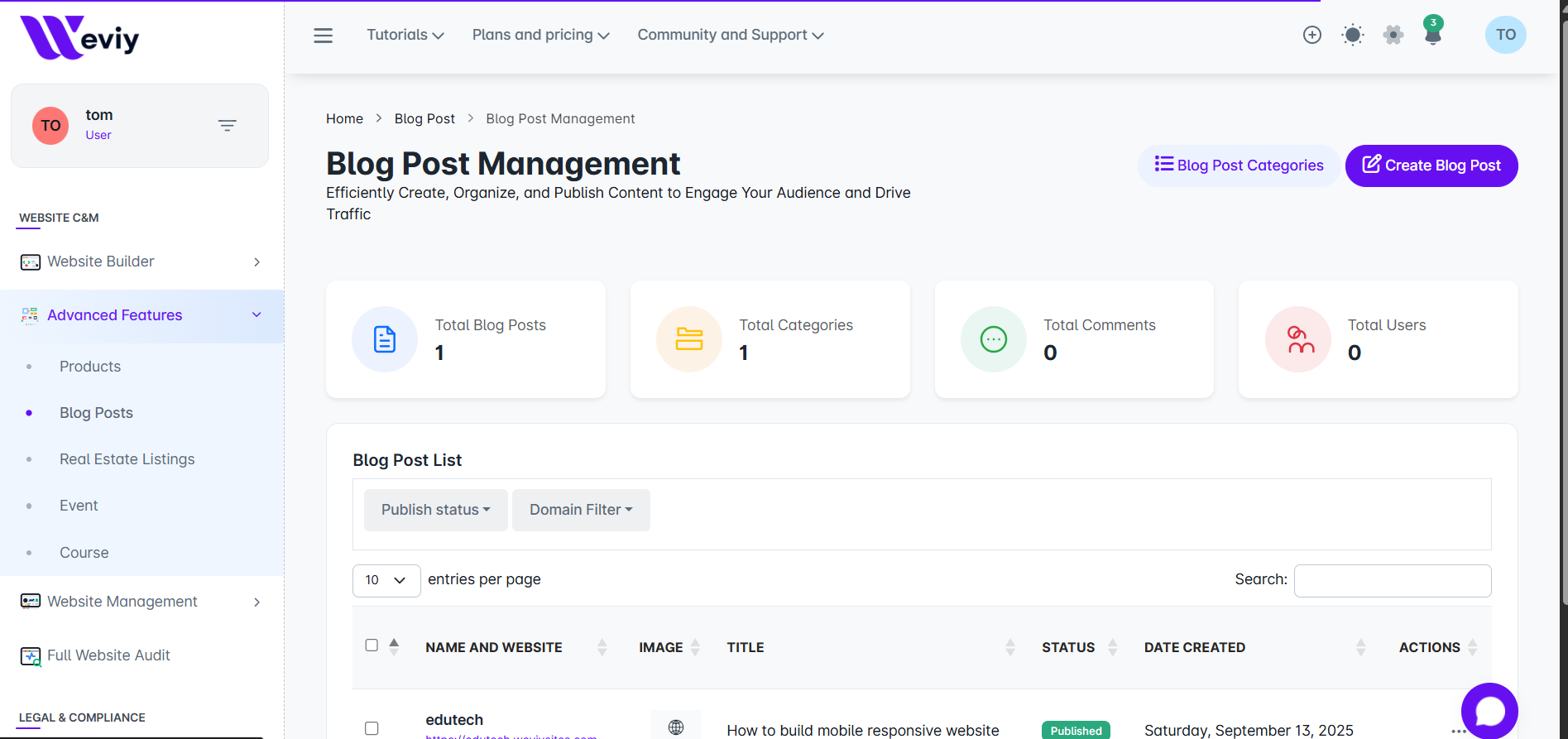The image size is (1568, 739).
Task: Click the Blog Post Categories button
Action: pyautogui.click(x=1239, y=166)
